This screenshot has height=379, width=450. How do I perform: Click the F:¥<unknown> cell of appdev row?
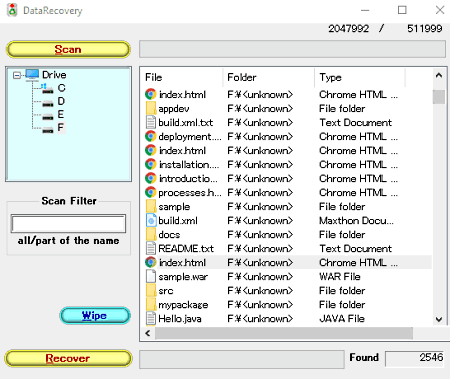click(x=260, y=109)
